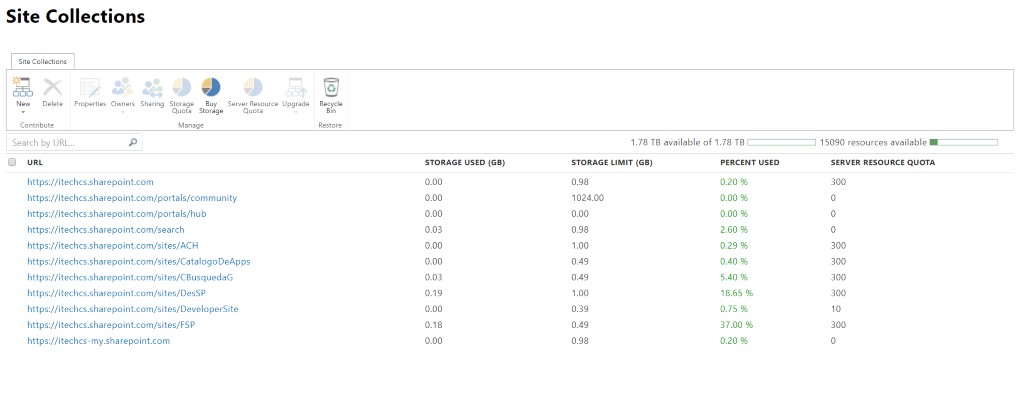Click the Owners ribbon icon
Screen dimensions: 1024x394
coord(122,88)
